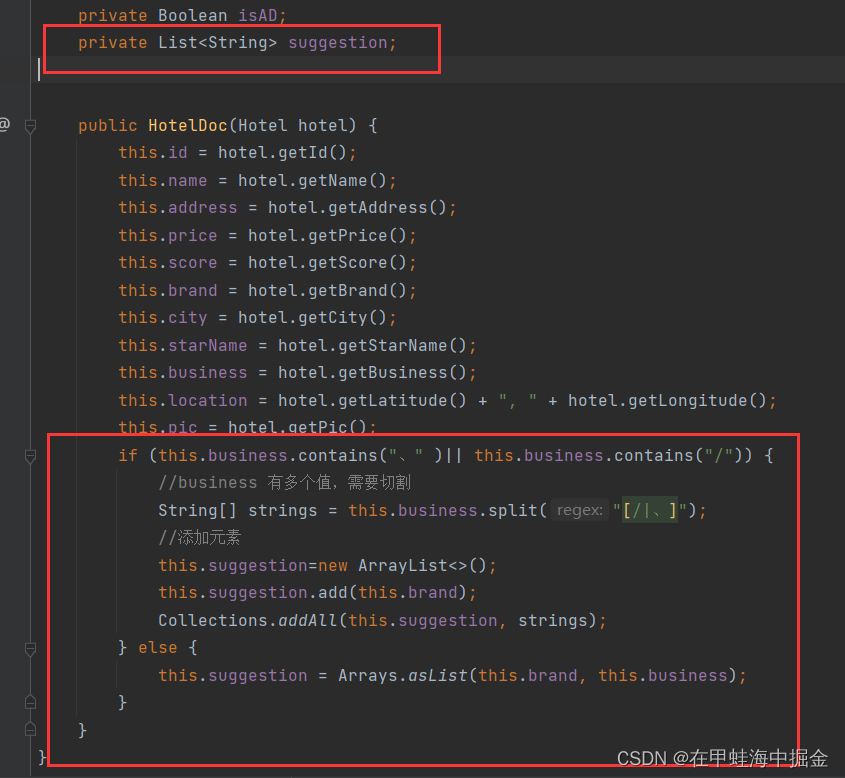Image resolution: width=845 pixels, height=778 pixels.
Task: Click the else keyword
Action: click(x=157, y=647)
